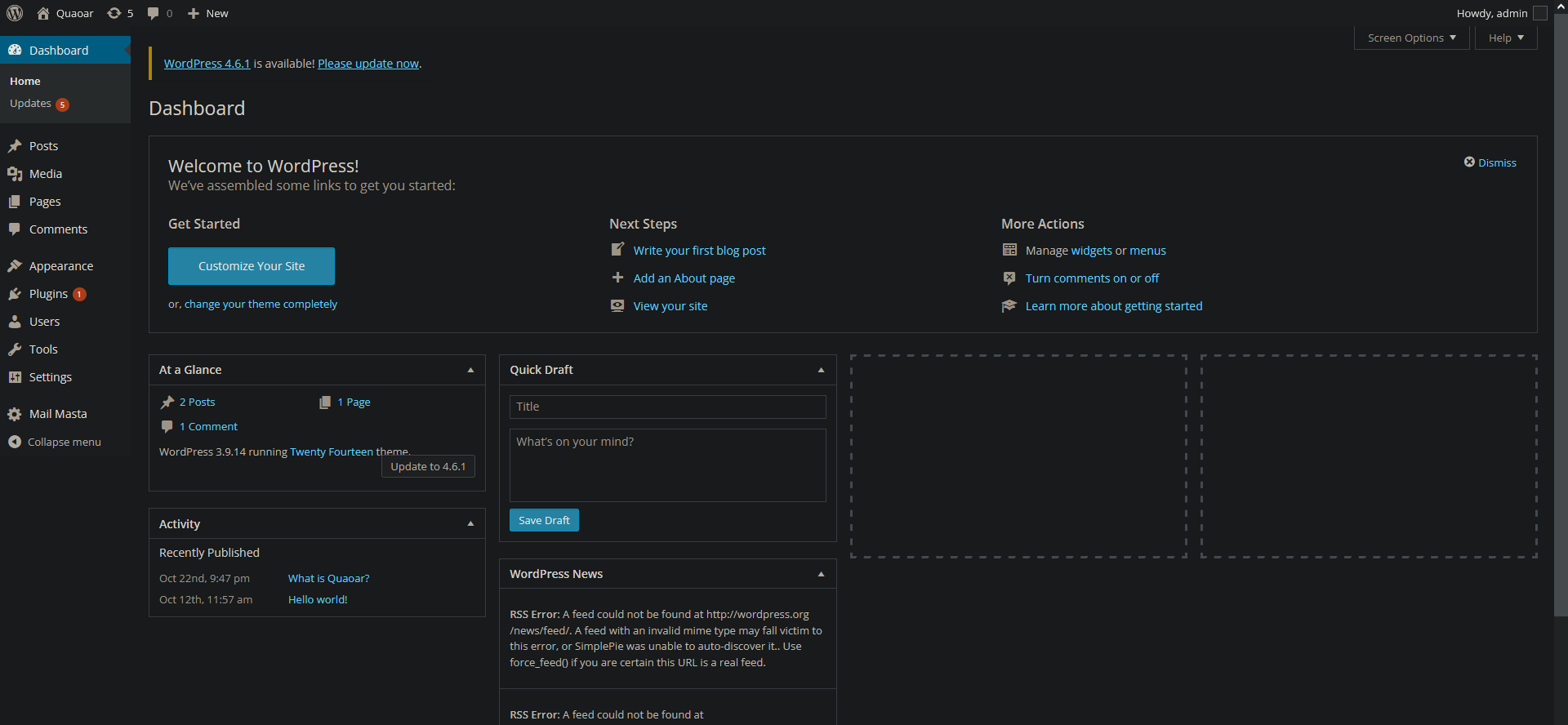Click the Media icon in sidebar

click(x=15, y=174)
